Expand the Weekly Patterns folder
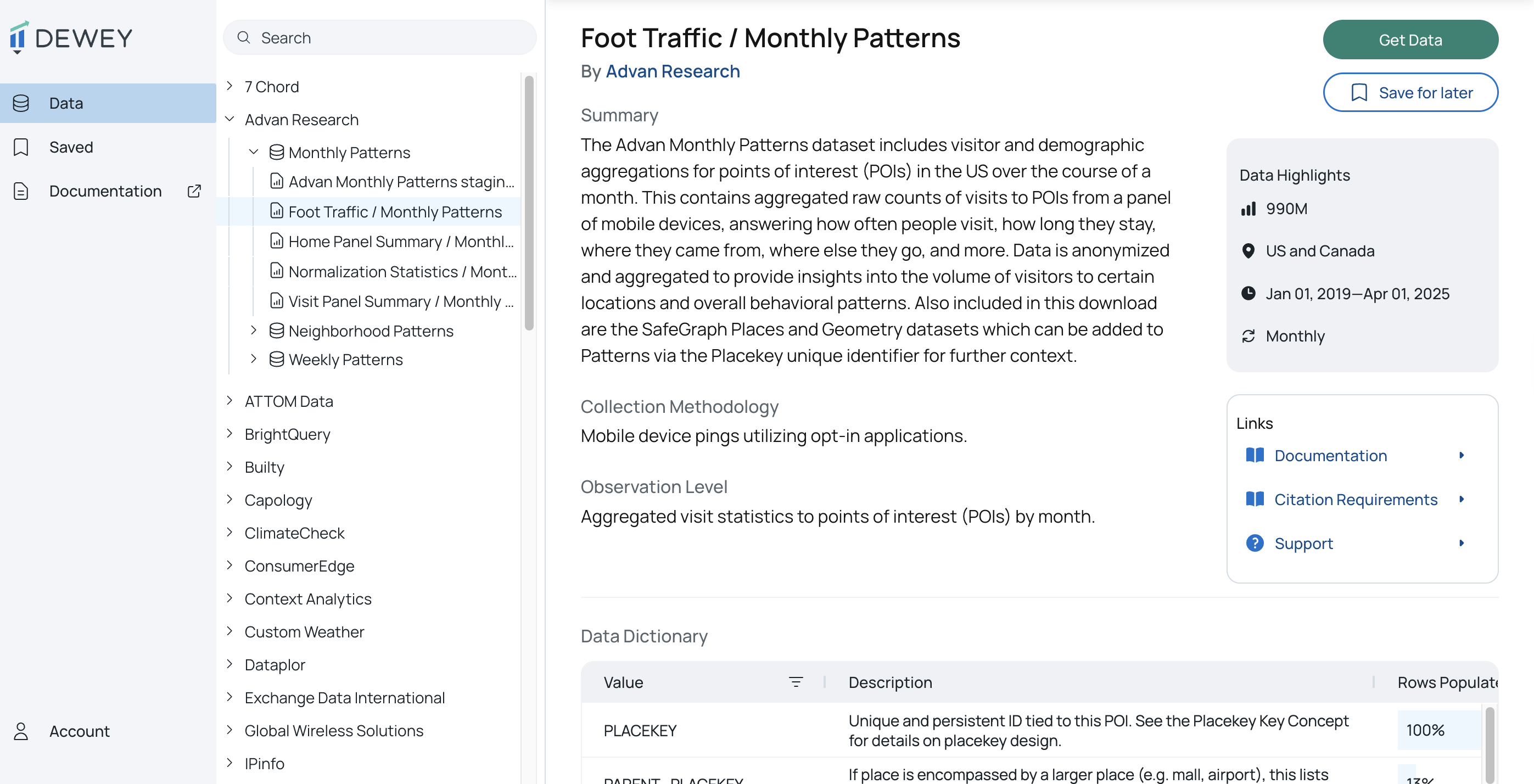The width and height of the screenshot is (1534, 784). [x=254, y=359]
